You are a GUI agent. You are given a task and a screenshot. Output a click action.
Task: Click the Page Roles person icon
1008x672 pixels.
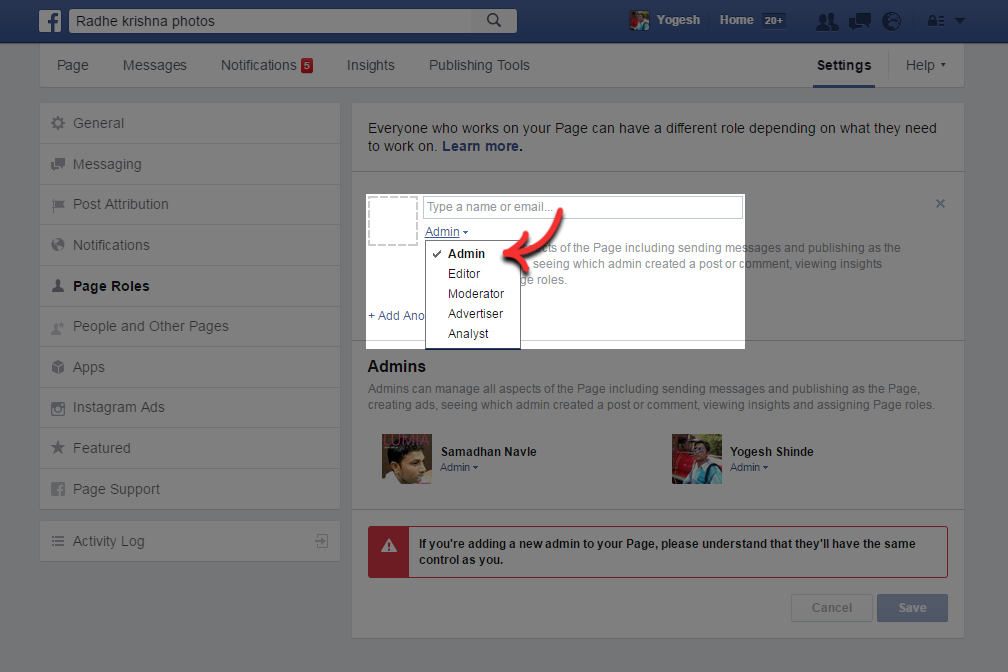[x=58, y=286]
